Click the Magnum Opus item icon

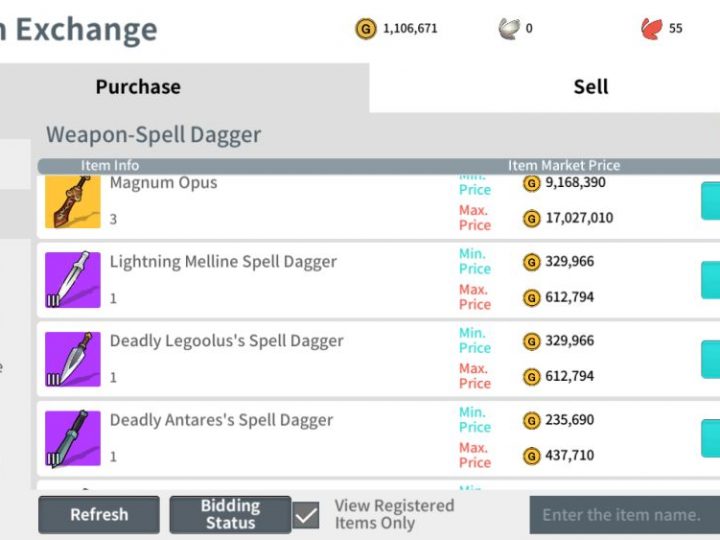pyautogui.click(x=73, y=203)
